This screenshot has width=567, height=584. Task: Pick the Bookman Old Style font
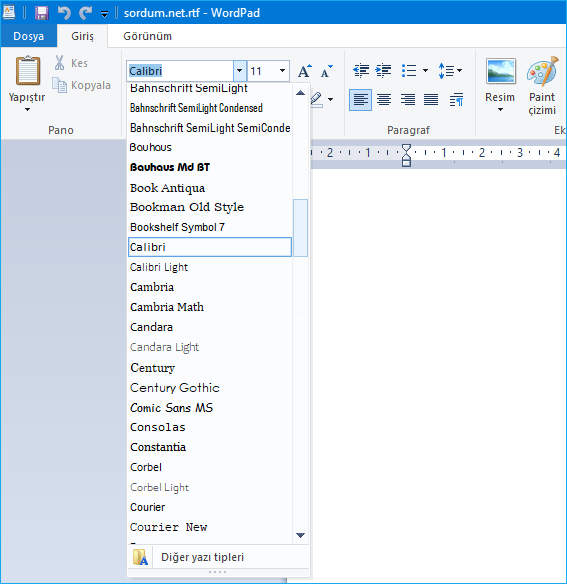point(210,207)
